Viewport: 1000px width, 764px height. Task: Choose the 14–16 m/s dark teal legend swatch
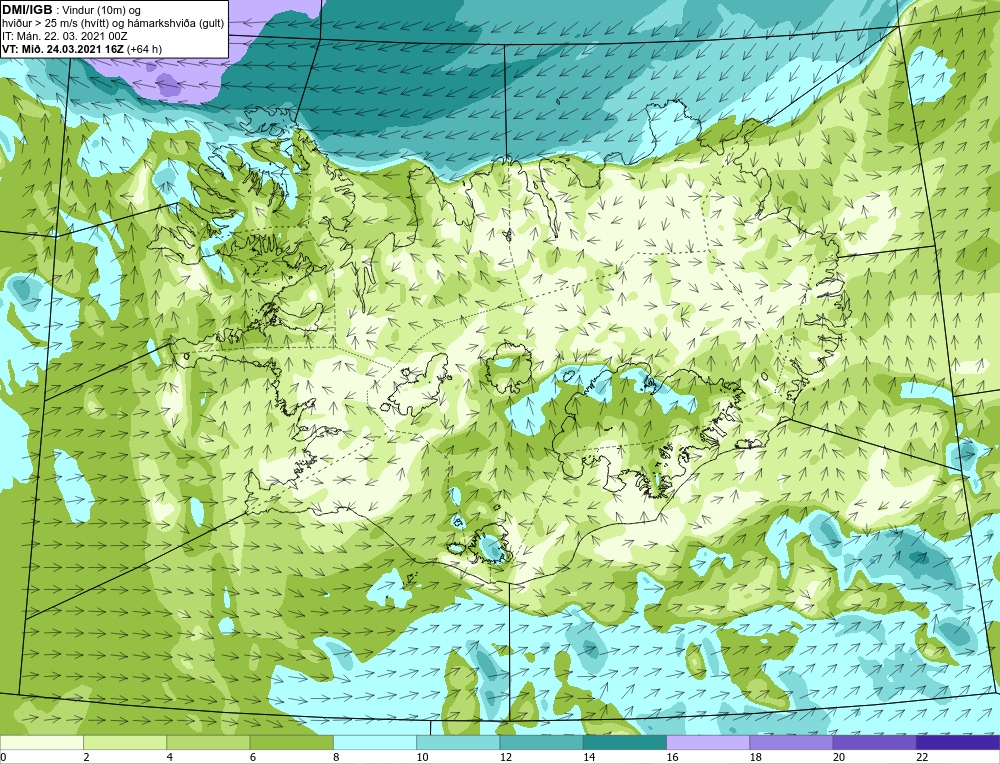624,742
